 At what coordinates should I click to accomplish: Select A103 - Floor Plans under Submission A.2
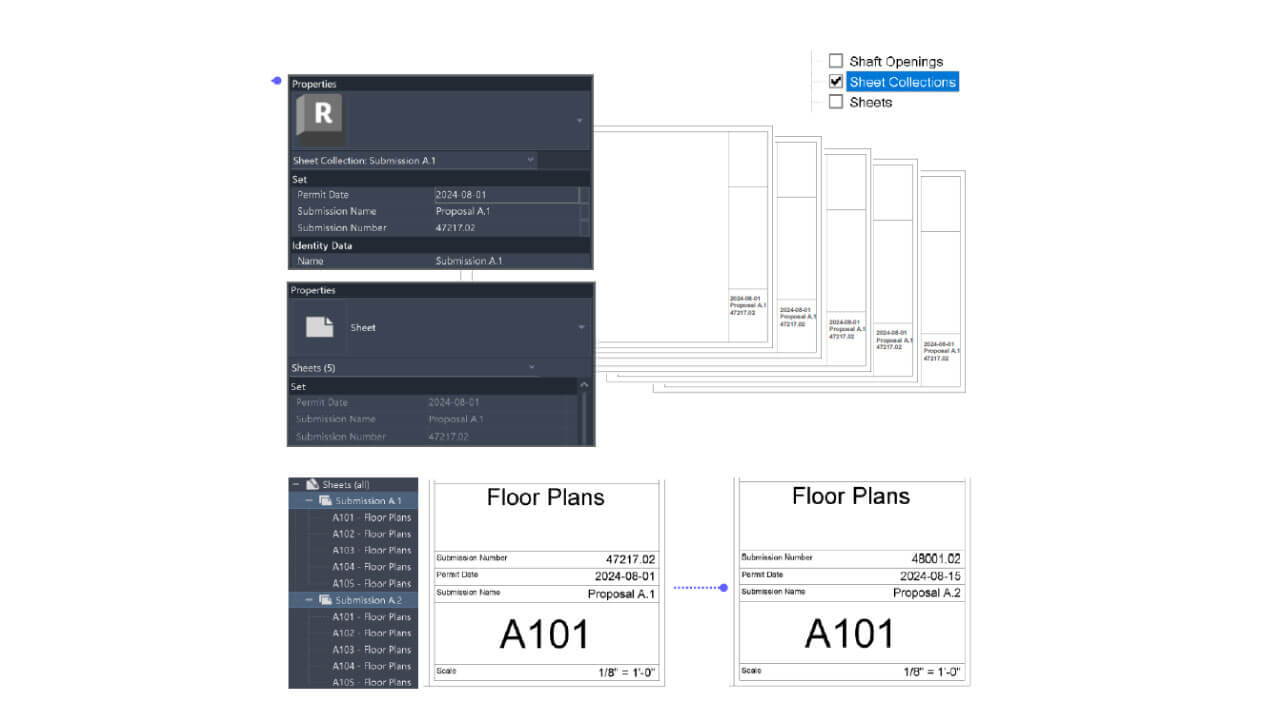click(372, 649)
